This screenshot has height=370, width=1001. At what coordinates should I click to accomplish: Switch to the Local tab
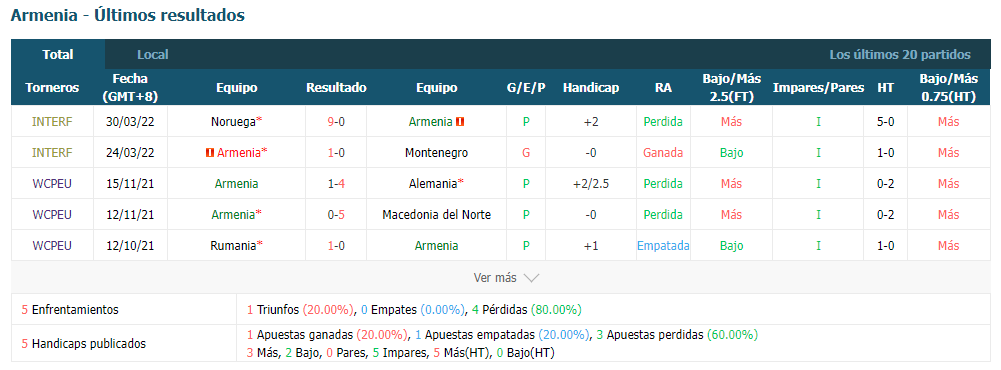[x=153, y=55]
